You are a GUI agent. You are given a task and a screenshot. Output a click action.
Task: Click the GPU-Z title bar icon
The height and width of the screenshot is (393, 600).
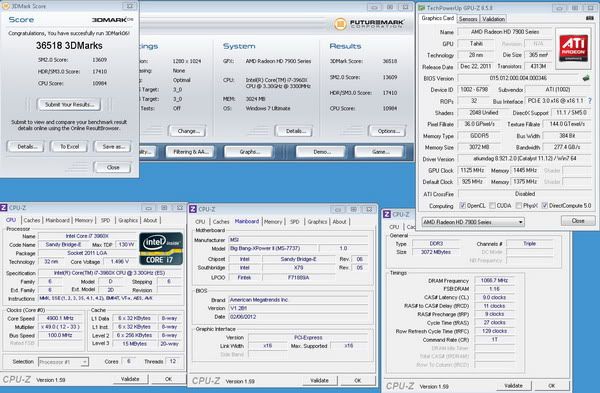[x=422, y=8]
